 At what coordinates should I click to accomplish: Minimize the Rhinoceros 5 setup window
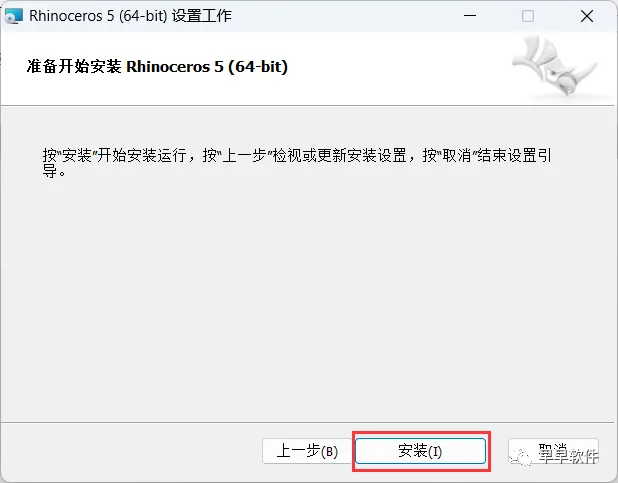470,16
